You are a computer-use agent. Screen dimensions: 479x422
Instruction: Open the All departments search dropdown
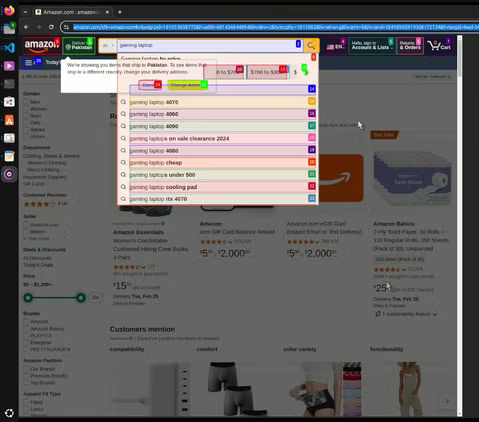tap(108, 46)
